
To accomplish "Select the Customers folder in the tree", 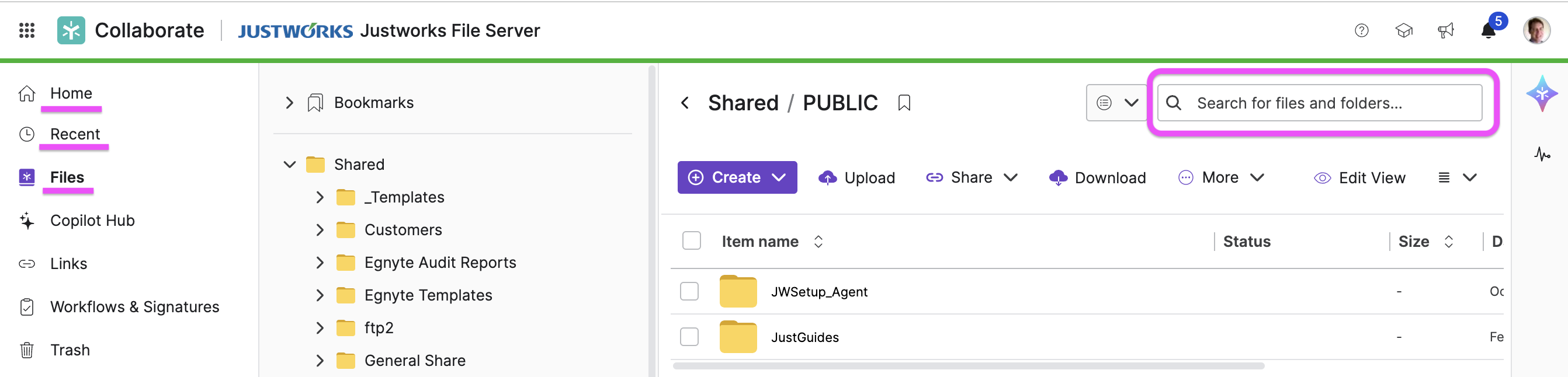I will tap(403, 230).
